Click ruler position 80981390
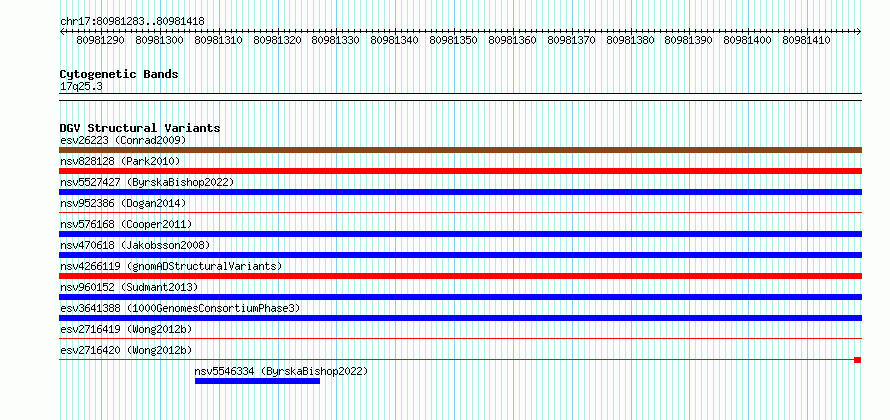This screenshot has width=890, height=420. (689, 40)
